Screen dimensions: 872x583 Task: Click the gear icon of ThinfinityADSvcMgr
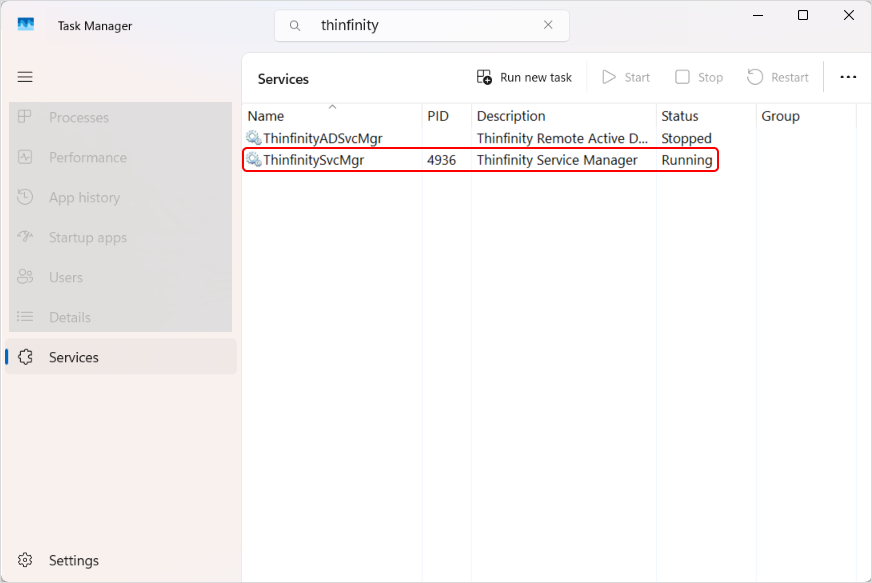pyautogui.click(x=254, y=137)
